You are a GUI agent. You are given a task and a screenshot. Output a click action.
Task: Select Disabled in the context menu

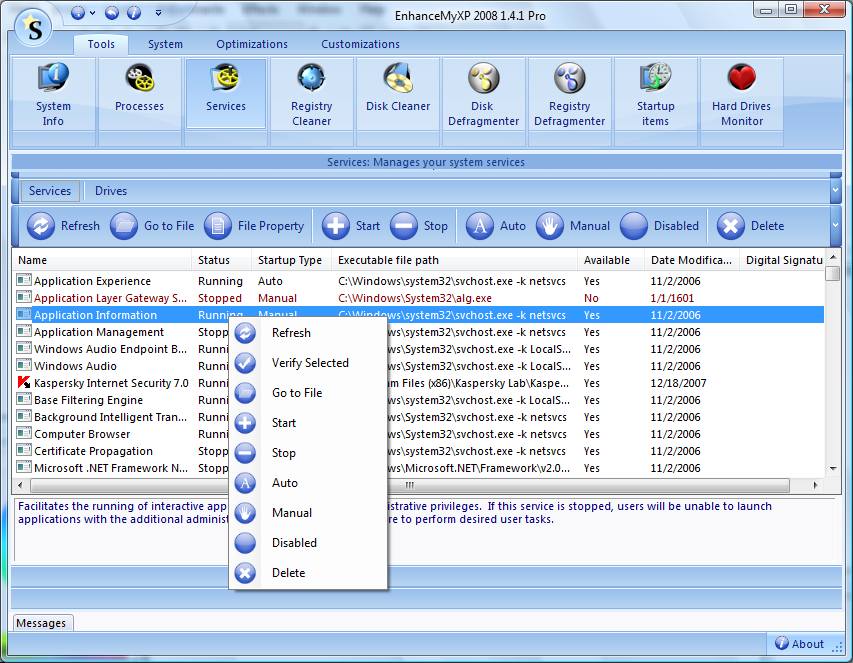[x=294, y=543]
